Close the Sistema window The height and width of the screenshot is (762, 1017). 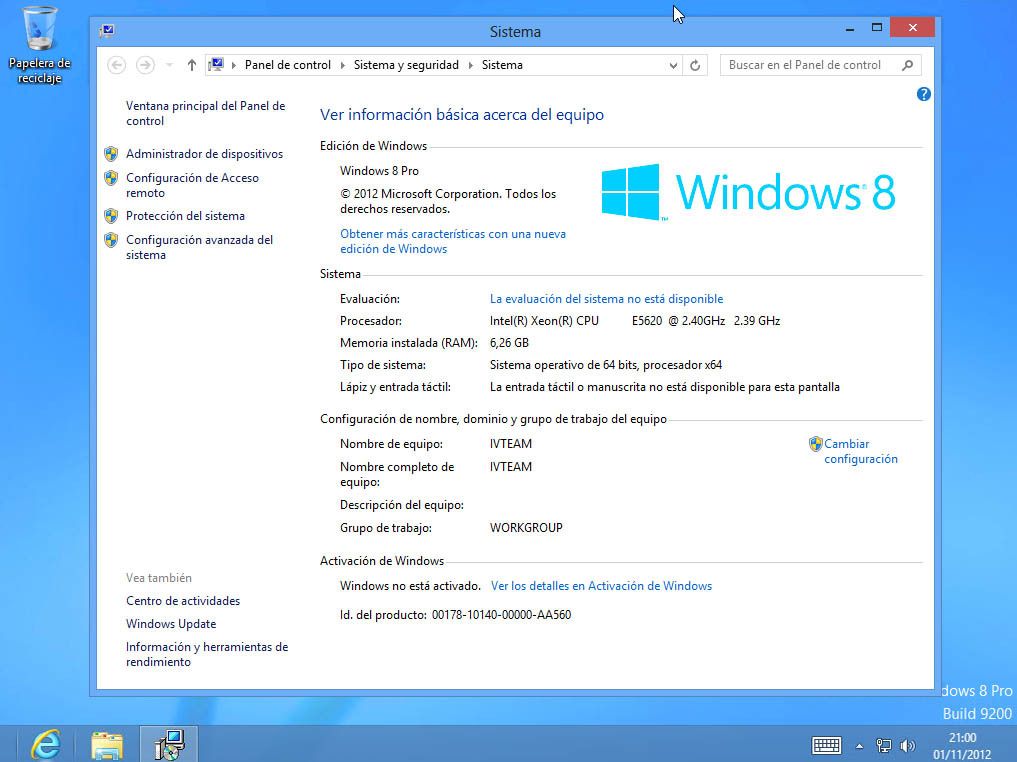[x=913, y=27]
